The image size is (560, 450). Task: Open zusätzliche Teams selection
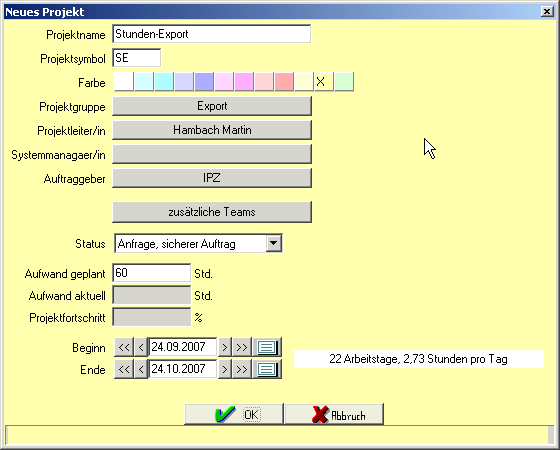(212, 212)
